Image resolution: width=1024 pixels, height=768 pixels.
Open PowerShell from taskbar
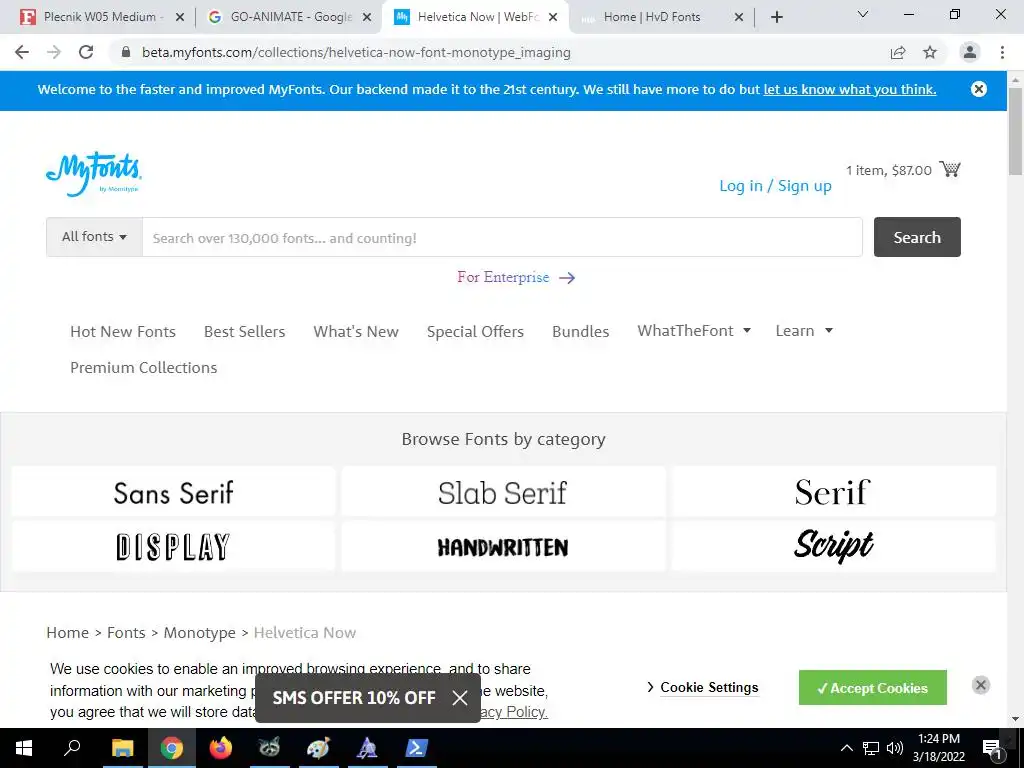click(416, 748)
